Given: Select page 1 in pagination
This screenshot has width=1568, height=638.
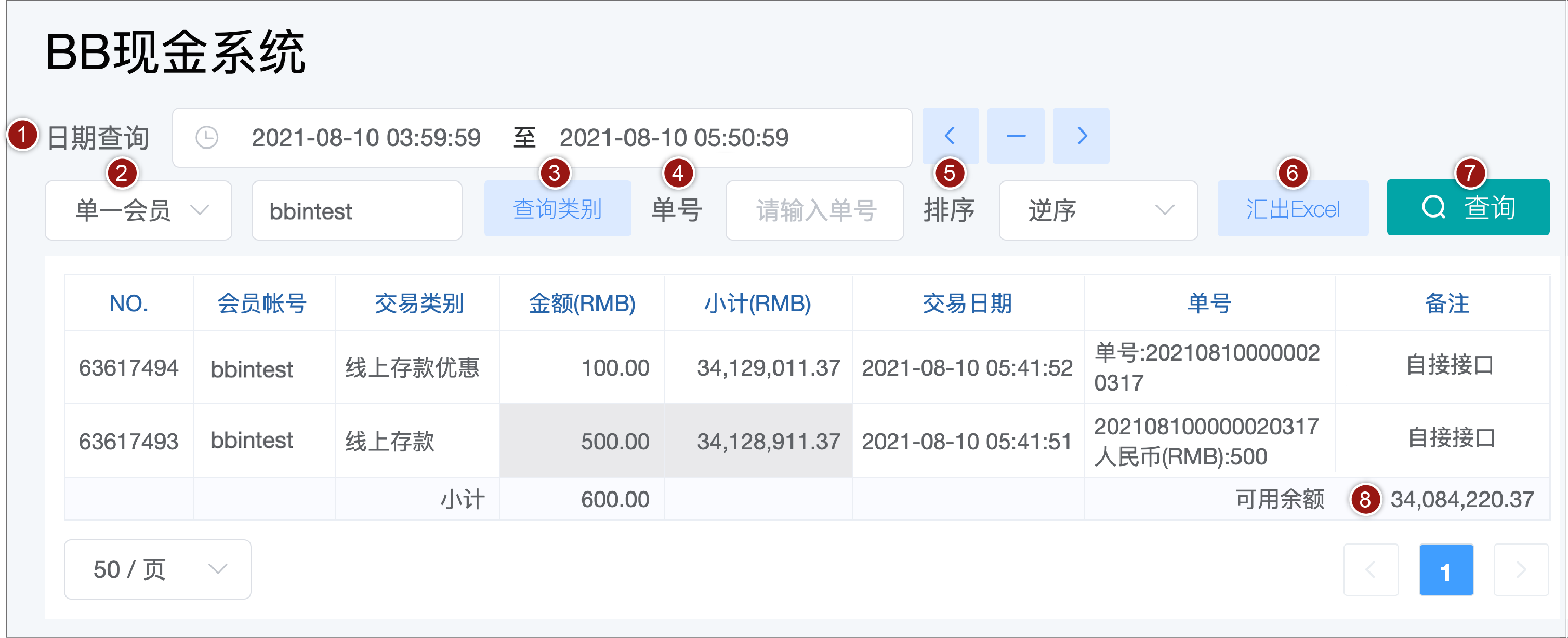Looking at the screenshot, I should point(1446,570).
